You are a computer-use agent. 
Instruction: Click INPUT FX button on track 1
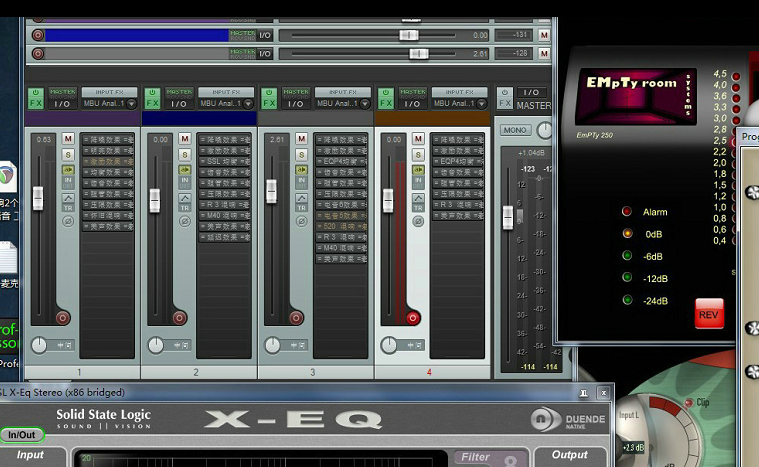coord(109,92)
